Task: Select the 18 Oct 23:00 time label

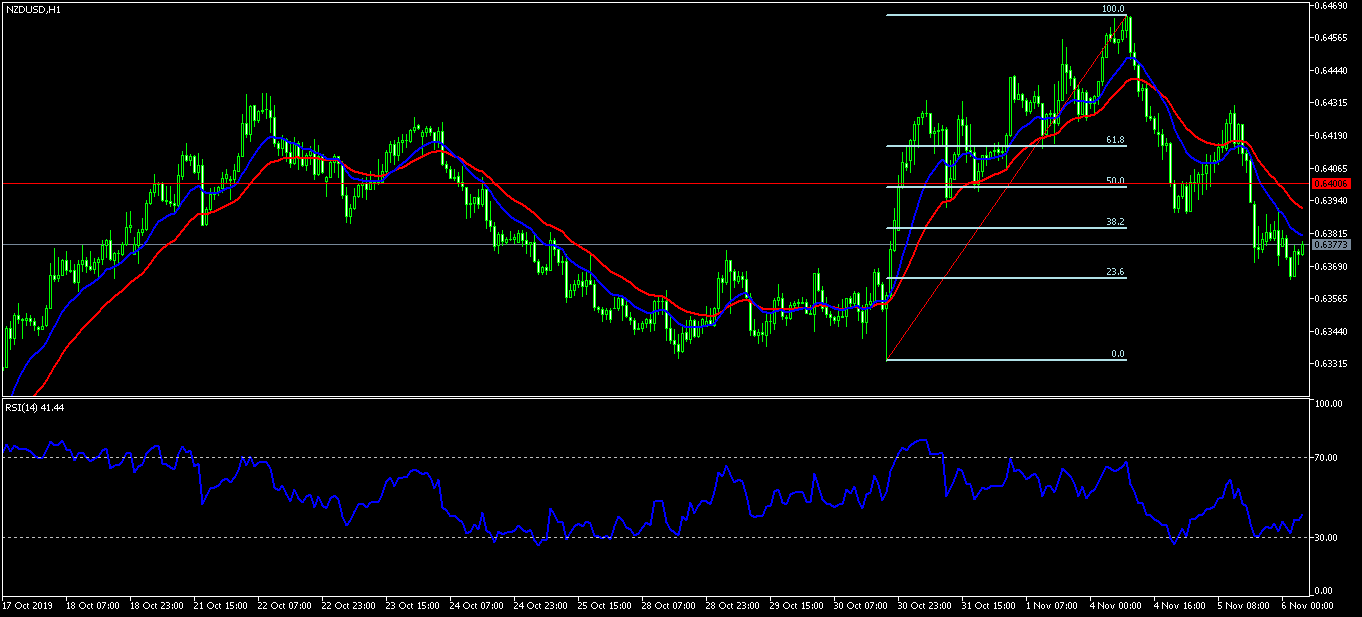Action: pyautogui.click(x=156, y=606)
